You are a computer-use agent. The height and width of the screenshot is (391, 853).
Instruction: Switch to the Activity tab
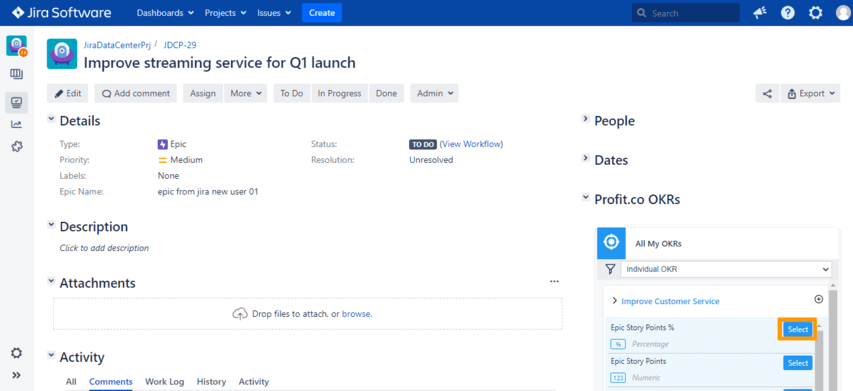pos(254,382)
